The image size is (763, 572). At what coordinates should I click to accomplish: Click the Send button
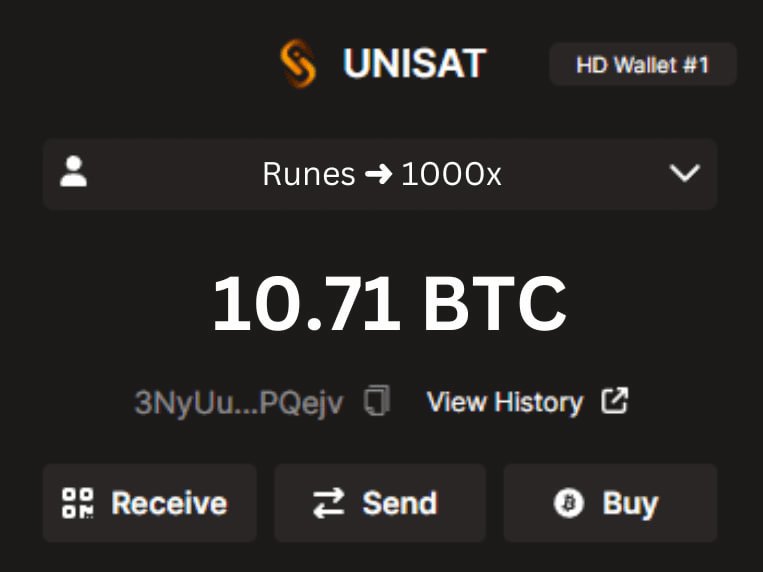click(380, 503)
